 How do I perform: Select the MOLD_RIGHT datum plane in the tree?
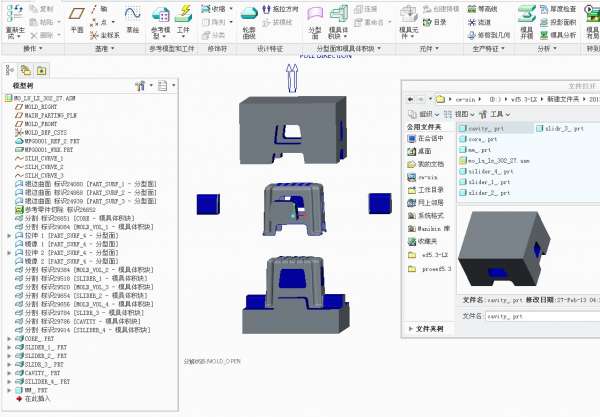(x=36, y=107)
